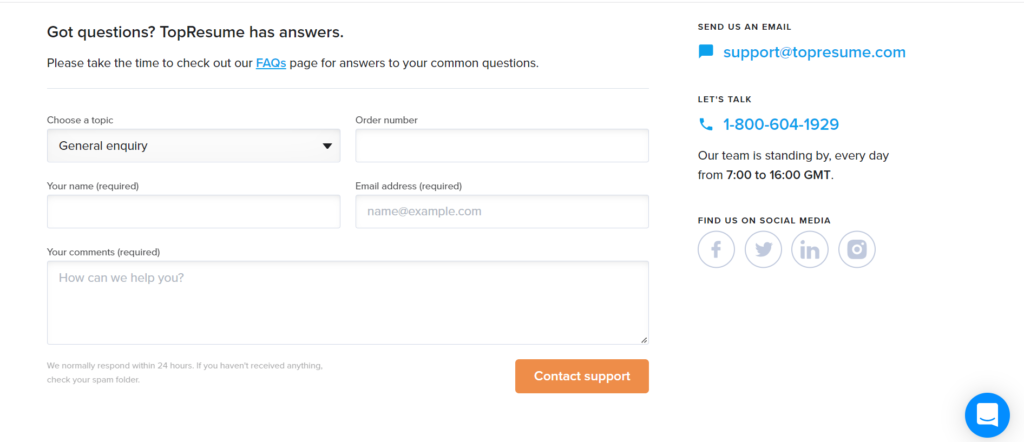
Task: Grab the comments box resize handle
Action: (644, 340)
